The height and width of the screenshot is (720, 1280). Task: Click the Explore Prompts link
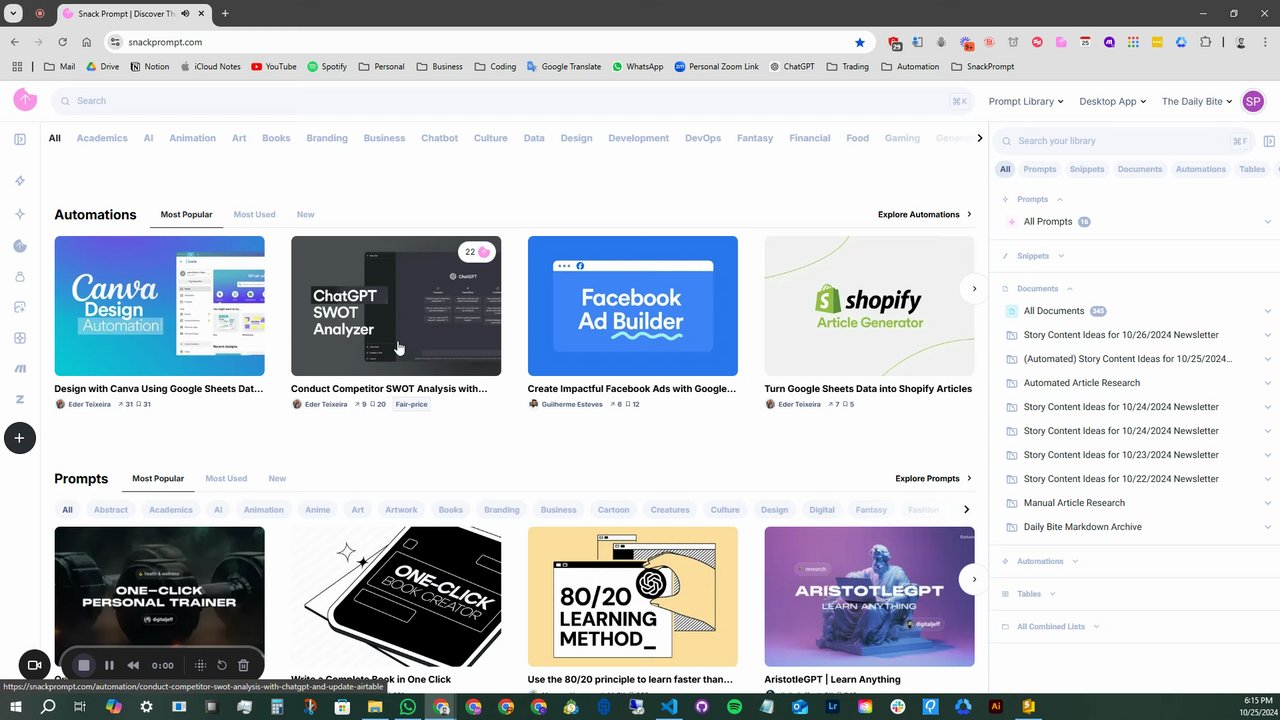pyautogui.click(x=933, y=479)
